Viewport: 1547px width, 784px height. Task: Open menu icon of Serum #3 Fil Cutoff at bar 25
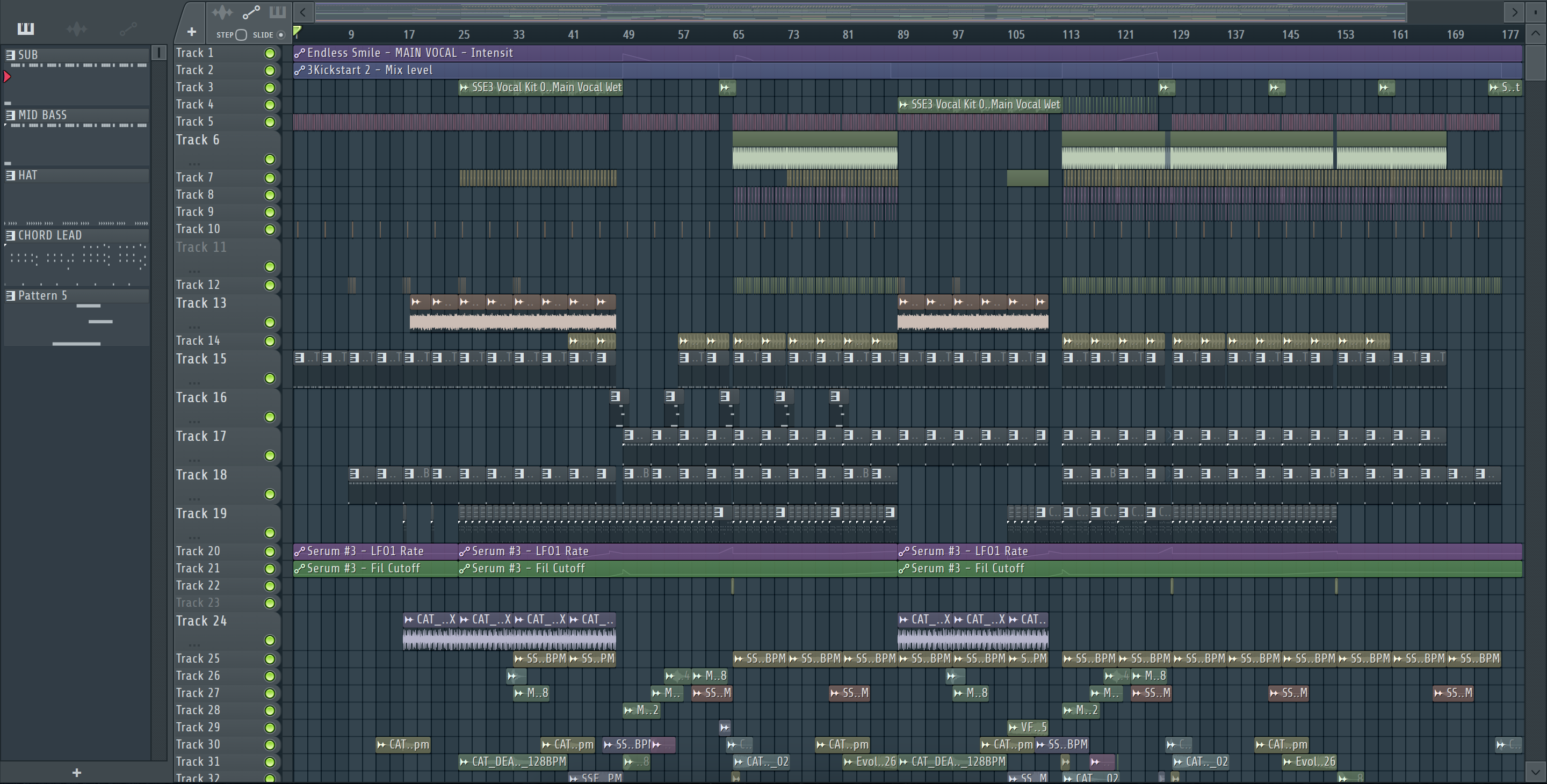coord(464,569)
